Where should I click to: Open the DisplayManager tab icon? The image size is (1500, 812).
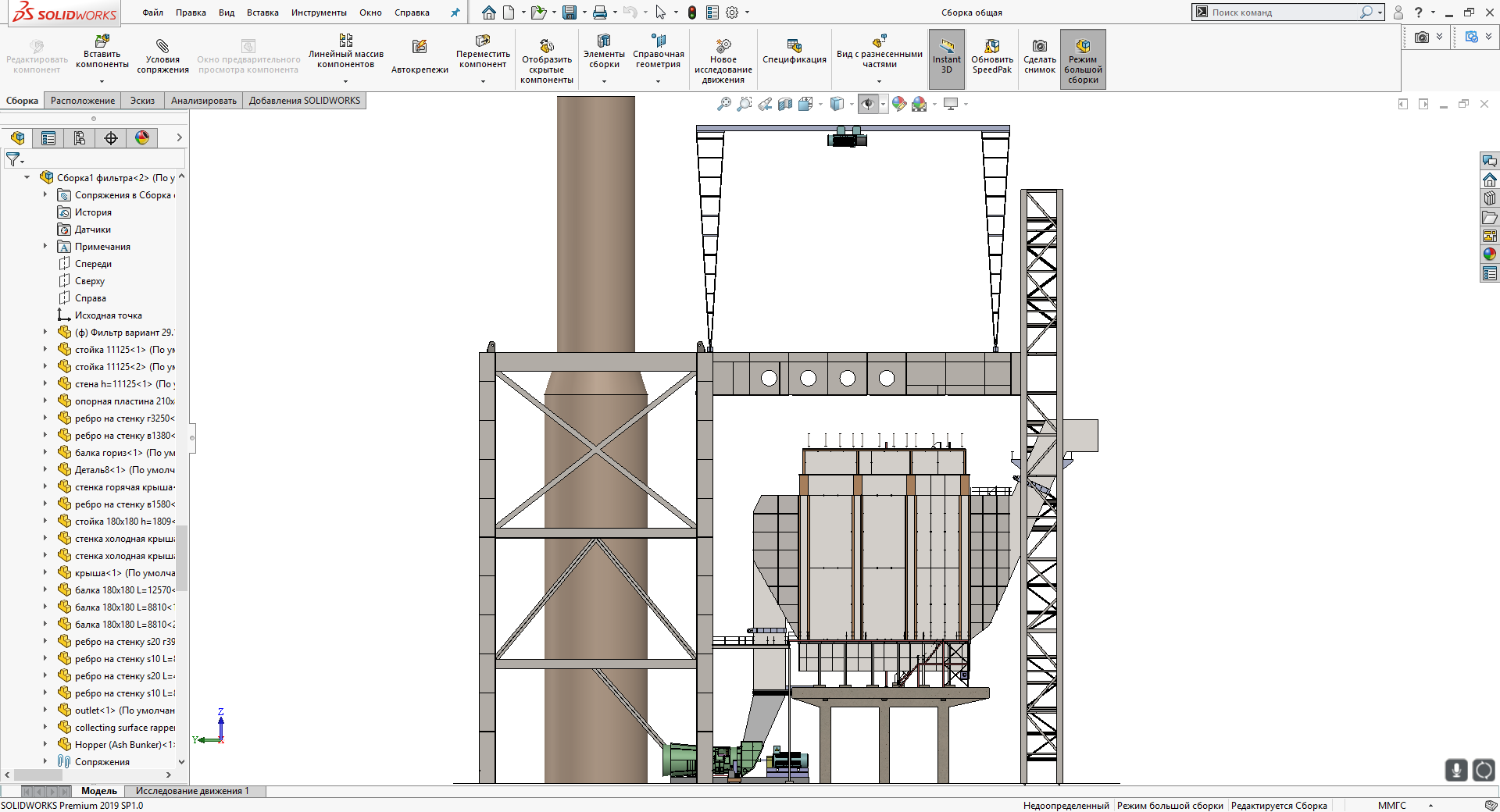pos(142,138)
